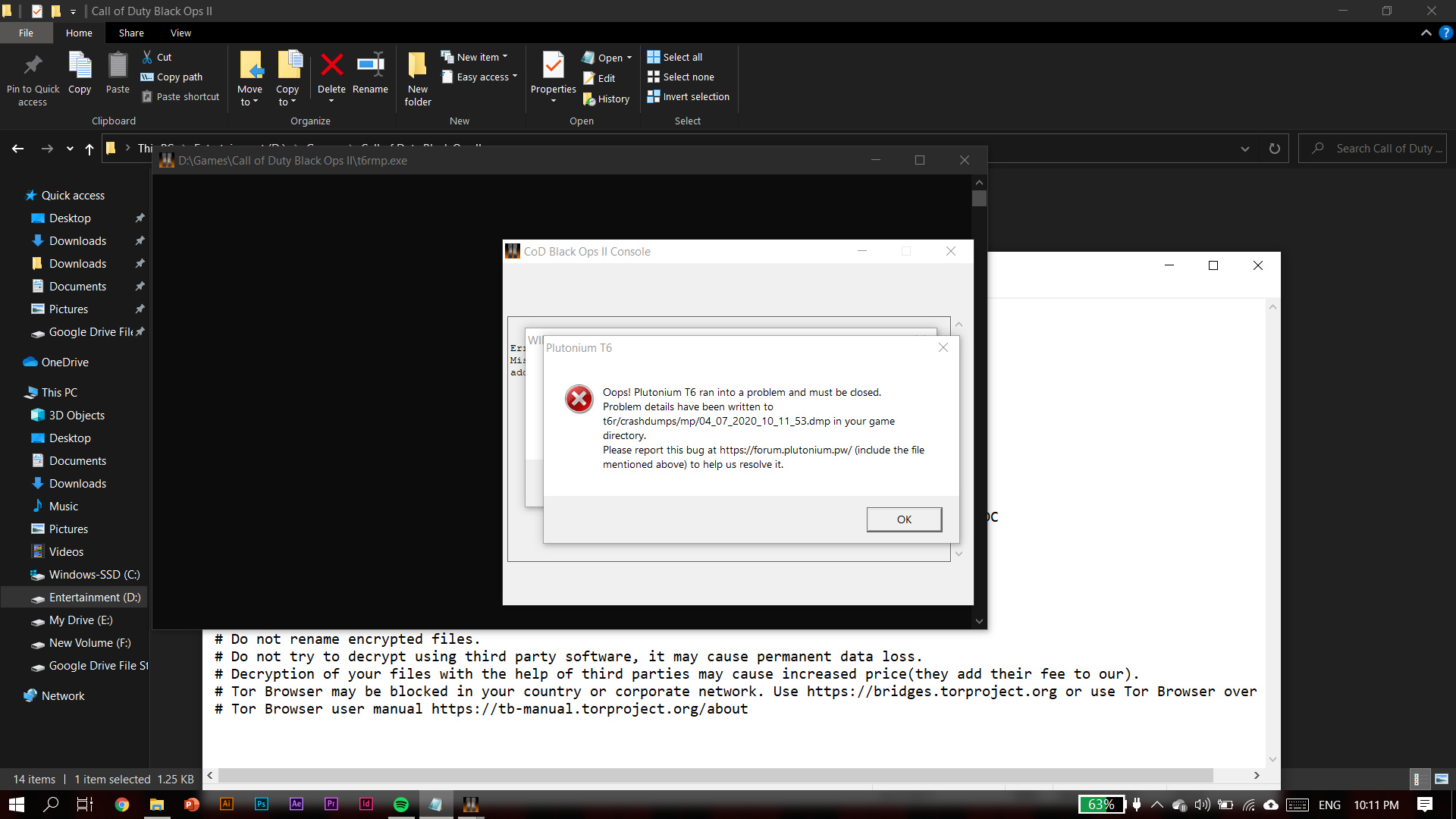Select New Volume (F:) drive
Viewport: 1456px width, 819px height.
click(x=89, y=642)
